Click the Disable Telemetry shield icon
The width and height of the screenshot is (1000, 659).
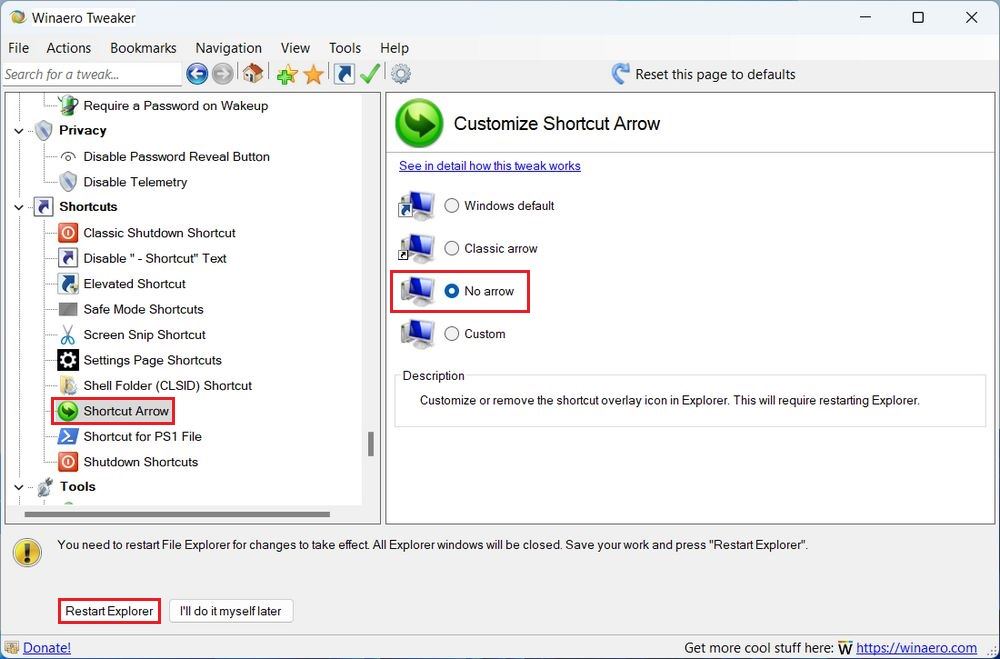(68, 182)
